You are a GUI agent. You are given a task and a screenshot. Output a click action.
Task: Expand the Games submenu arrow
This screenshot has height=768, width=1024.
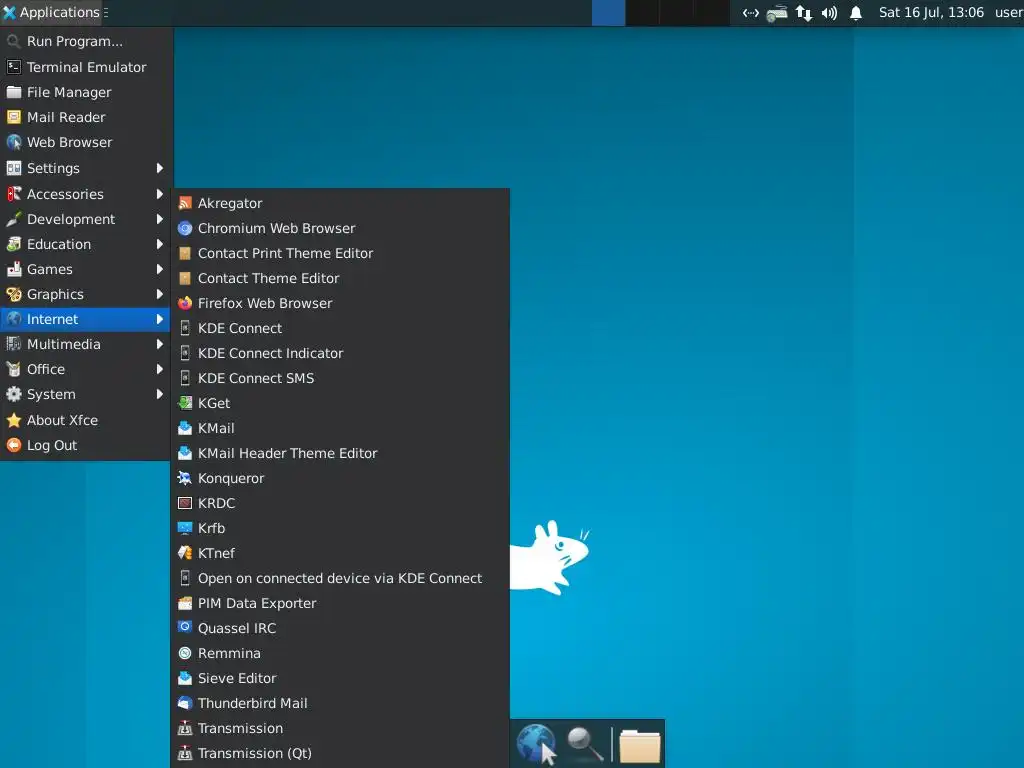pyautogui.click(x=159, y=269)
